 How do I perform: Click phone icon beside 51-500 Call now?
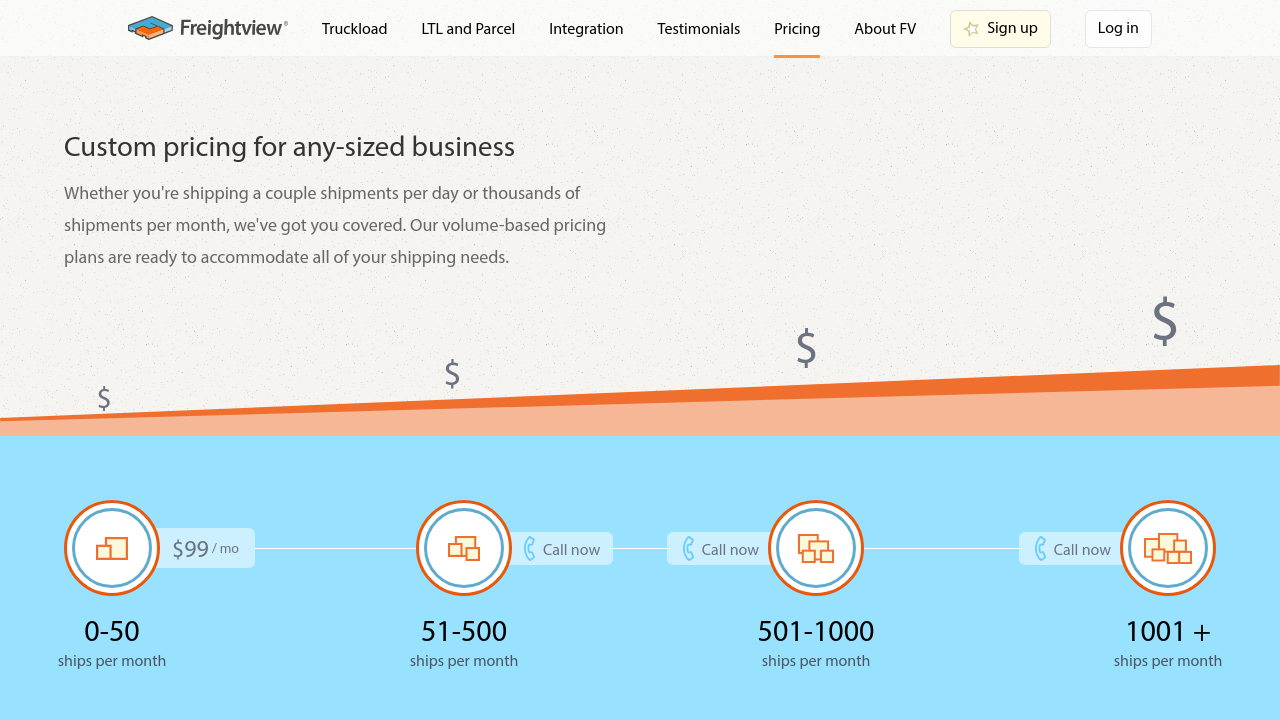[530, 549]
